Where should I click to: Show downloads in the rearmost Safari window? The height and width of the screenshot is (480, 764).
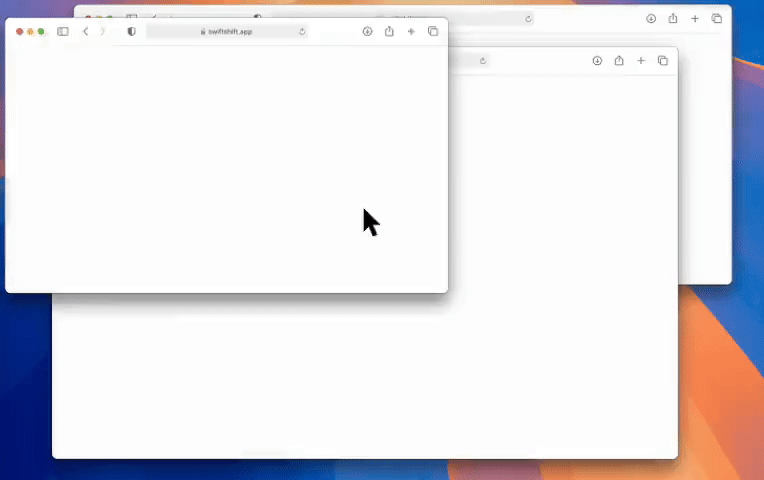(651, 19)
